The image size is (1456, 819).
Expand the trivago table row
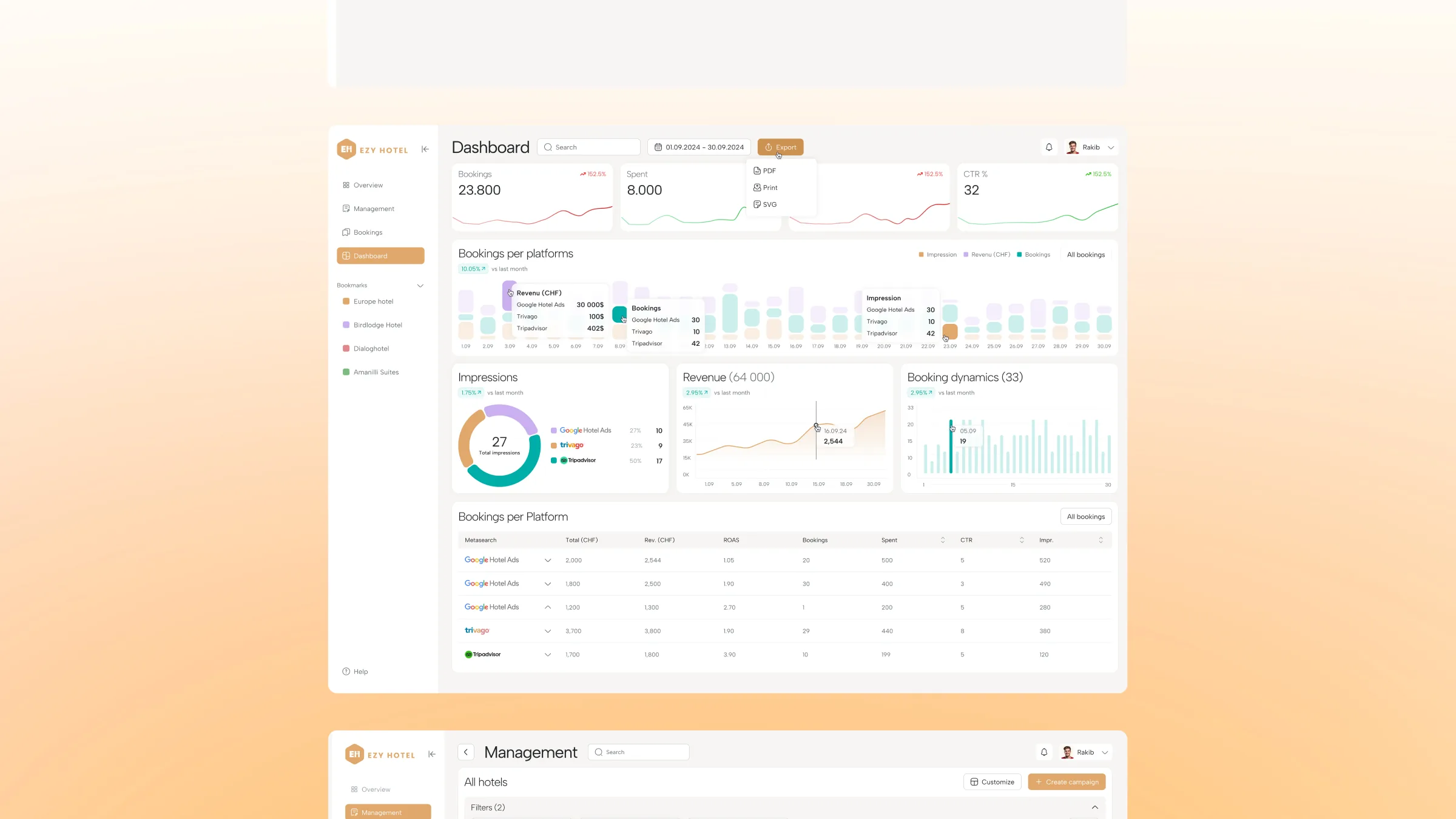[548, 631]
